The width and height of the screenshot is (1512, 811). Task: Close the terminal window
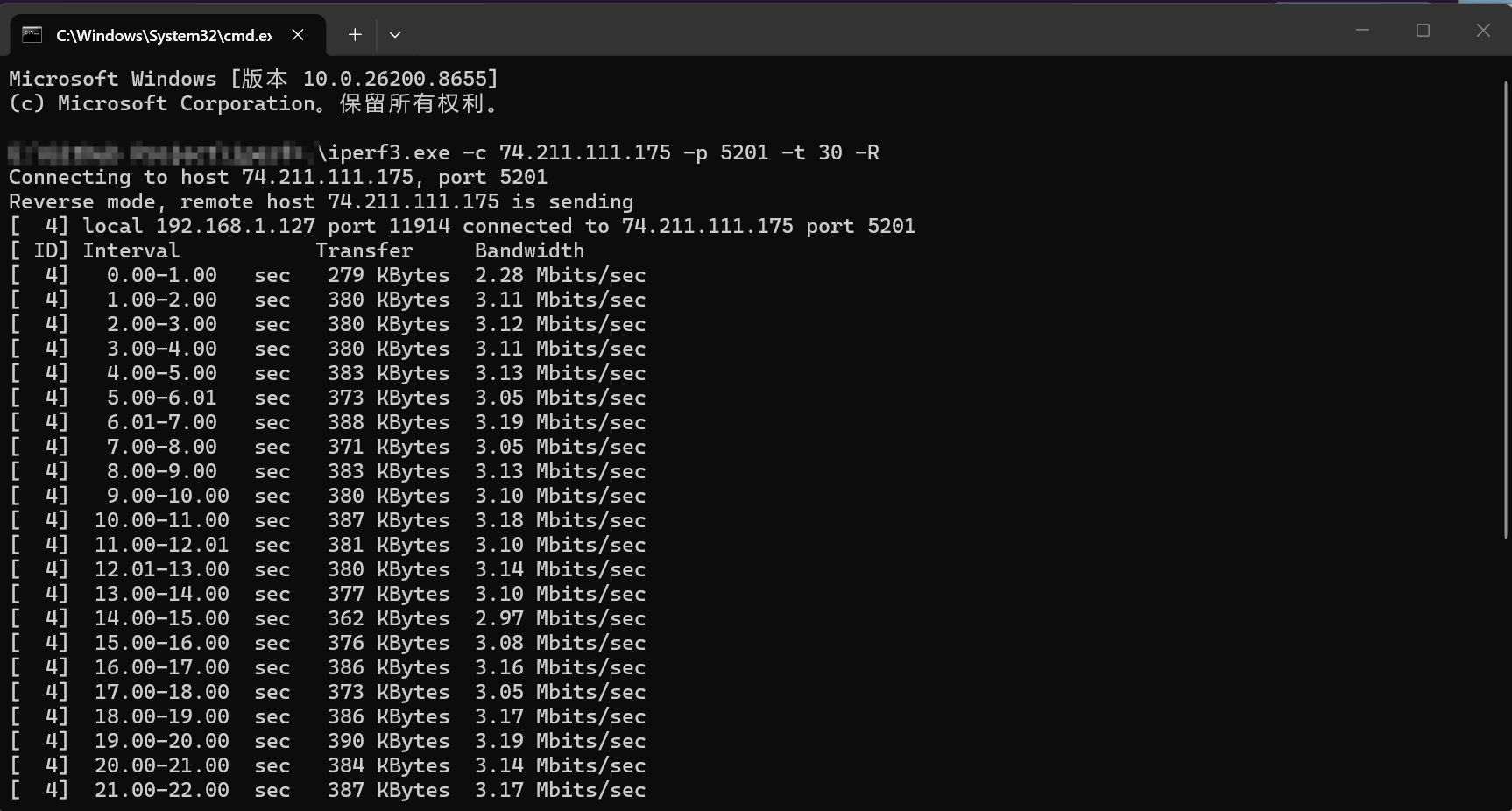point(1483,31)
